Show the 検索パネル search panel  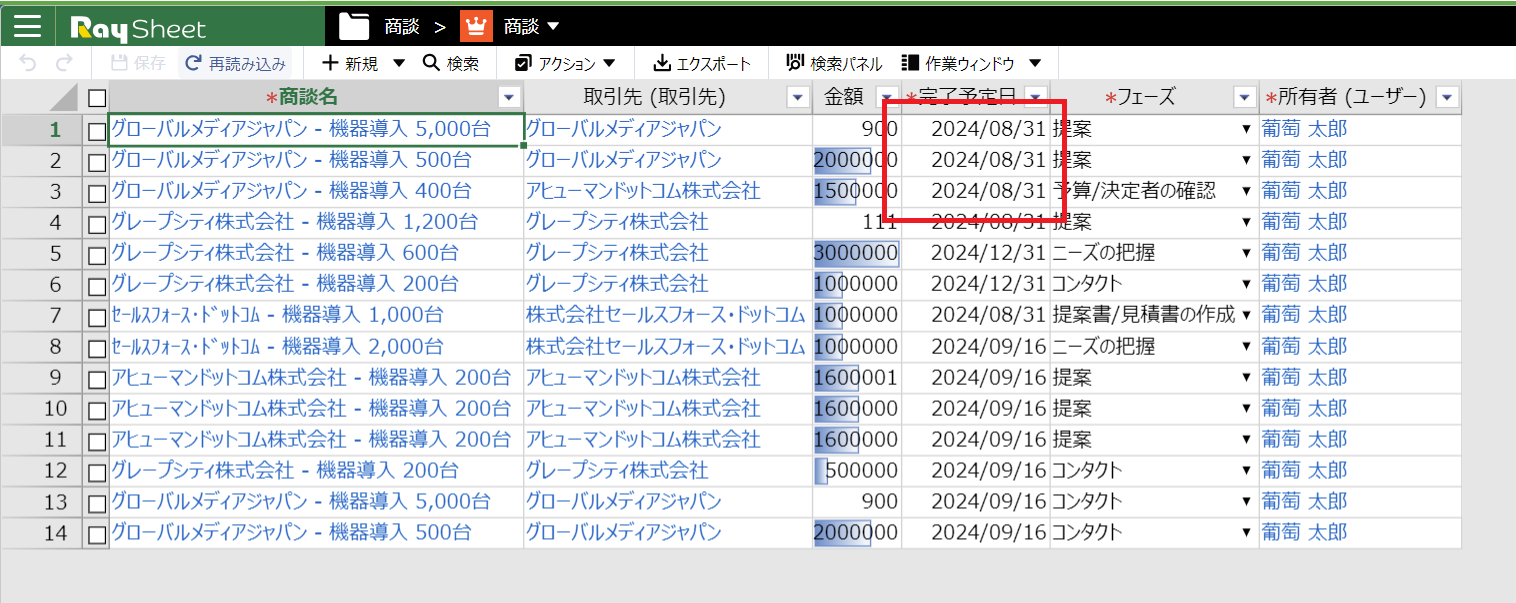(834, 63)
